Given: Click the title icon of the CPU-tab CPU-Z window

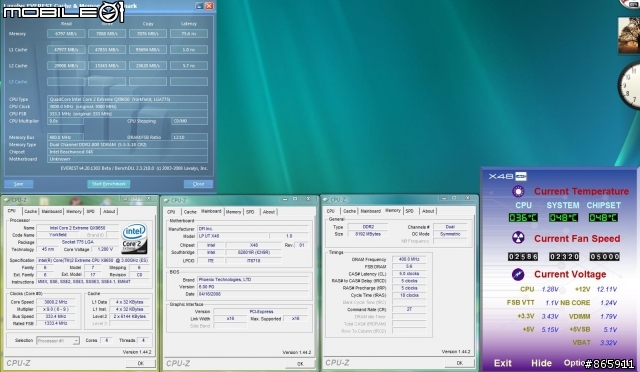Looking at the screenshot, I should click(7, 200).
